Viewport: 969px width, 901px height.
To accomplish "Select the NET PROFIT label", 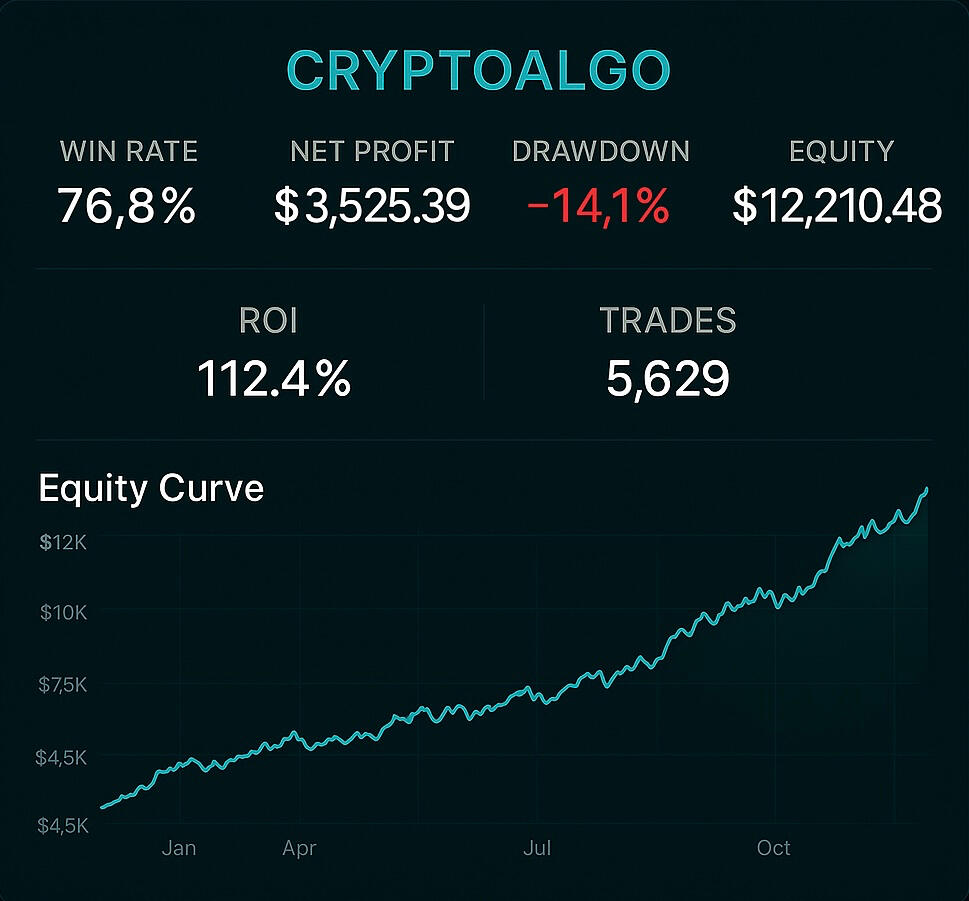I will click(x=372, y=152).
